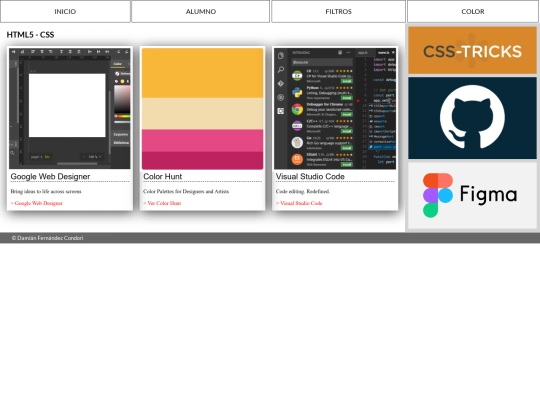Click the orange-yellow palette stripe
540x405 pixels.
pyautogui.click(x=202, y=73)
